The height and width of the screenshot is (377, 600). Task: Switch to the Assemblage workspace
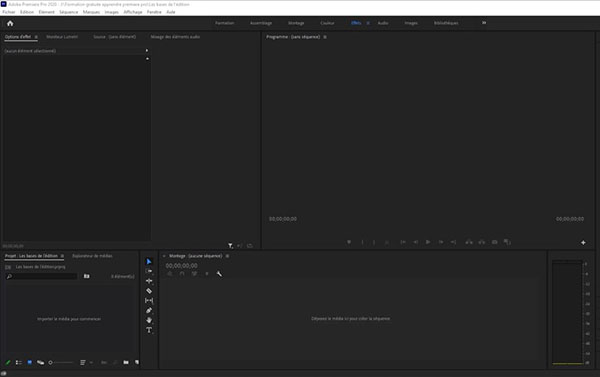point(261,23)
